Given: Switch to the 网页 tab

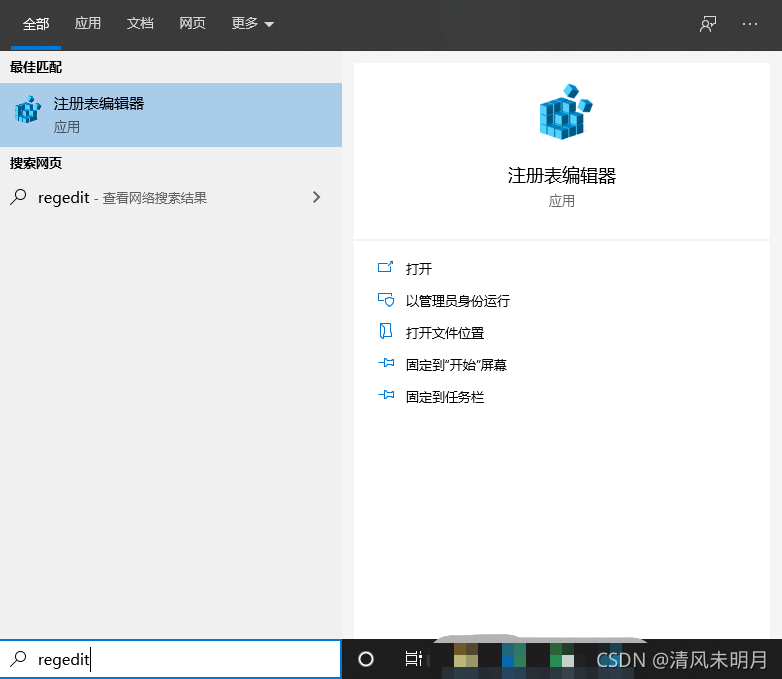Looking at the screenshot, I should (x=193, y=23).
